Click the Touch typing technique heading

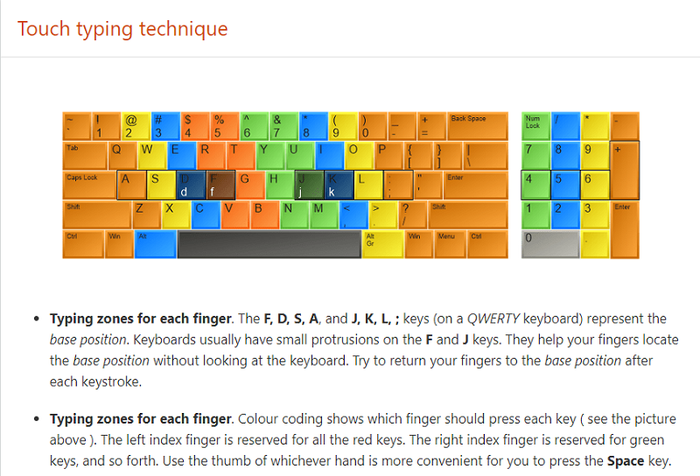tap(123, 29)
